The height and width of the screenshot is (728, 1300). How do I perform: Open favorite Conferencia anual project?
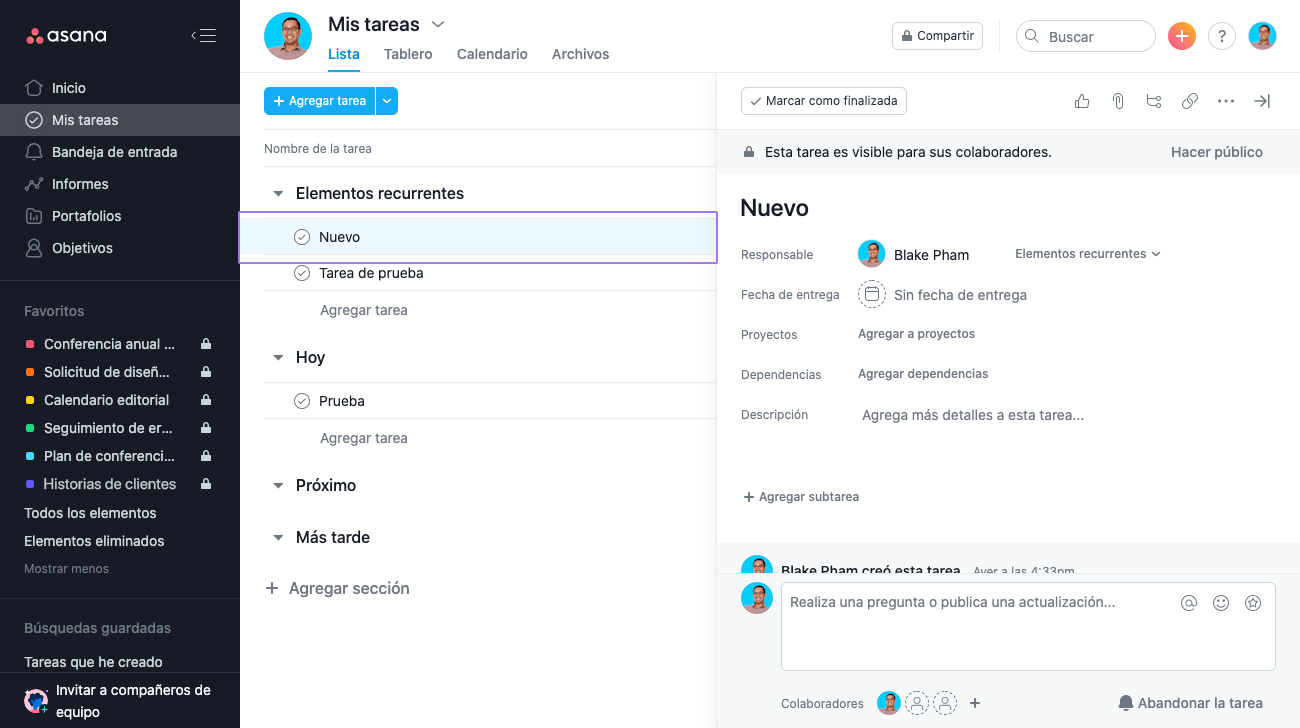click(109, 344)
